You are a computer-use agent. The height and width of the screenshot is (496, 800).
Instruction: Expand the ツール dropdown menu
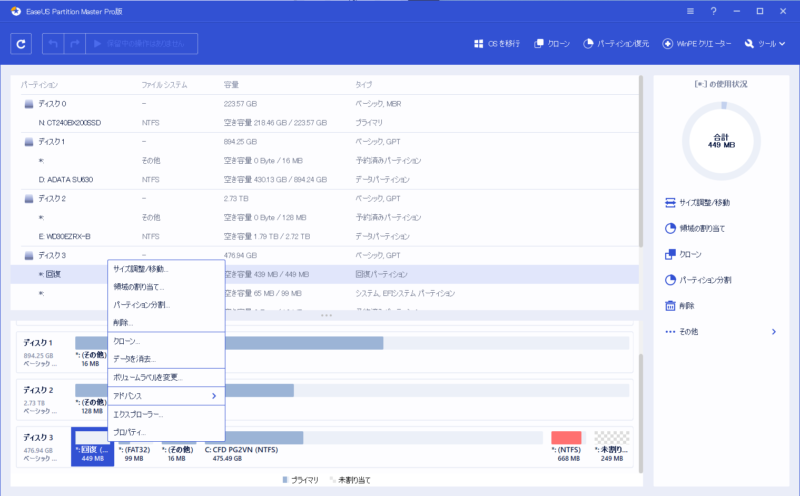coord(764,44)
